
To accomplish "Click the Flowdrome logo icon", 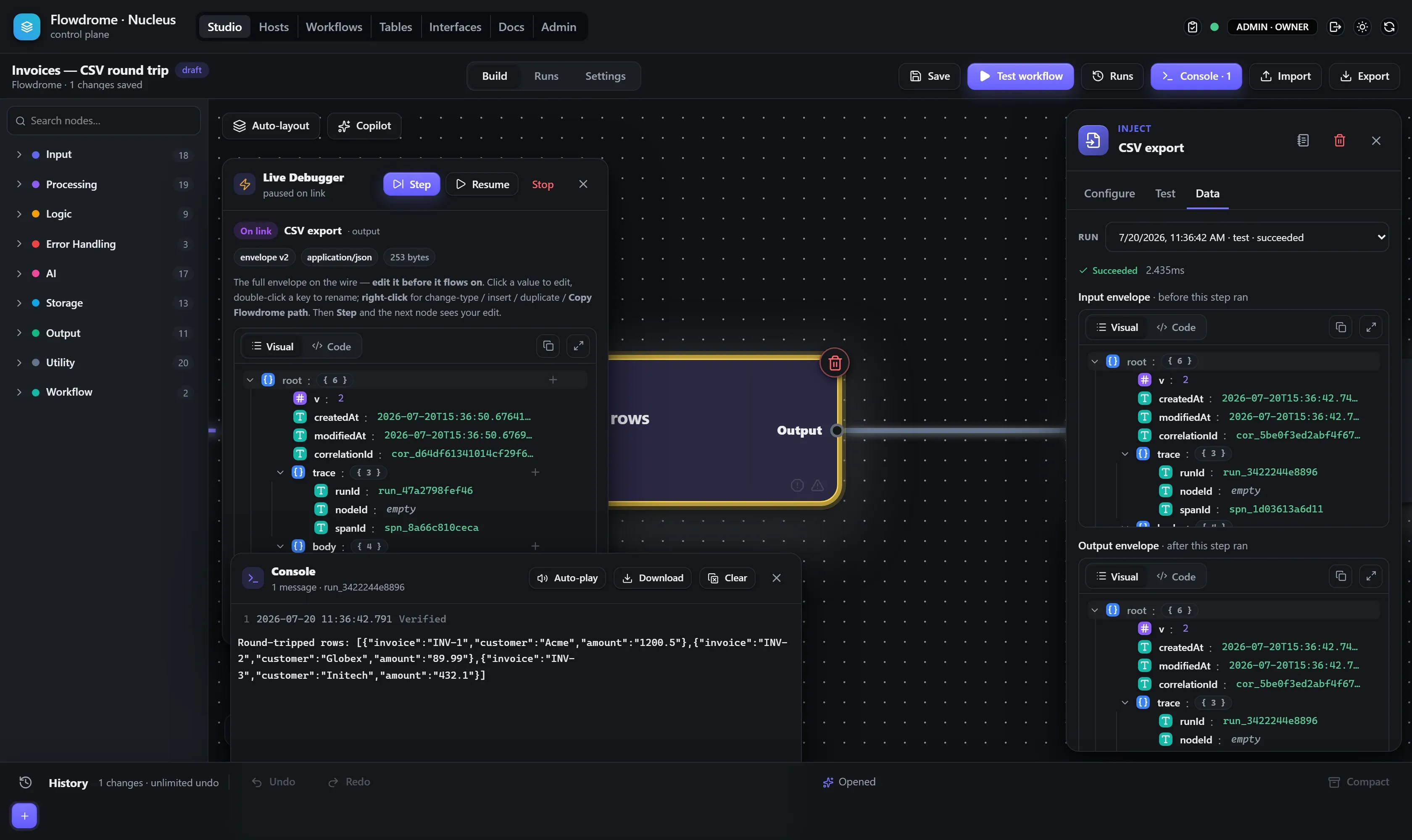I will click(x=26, y=26).
